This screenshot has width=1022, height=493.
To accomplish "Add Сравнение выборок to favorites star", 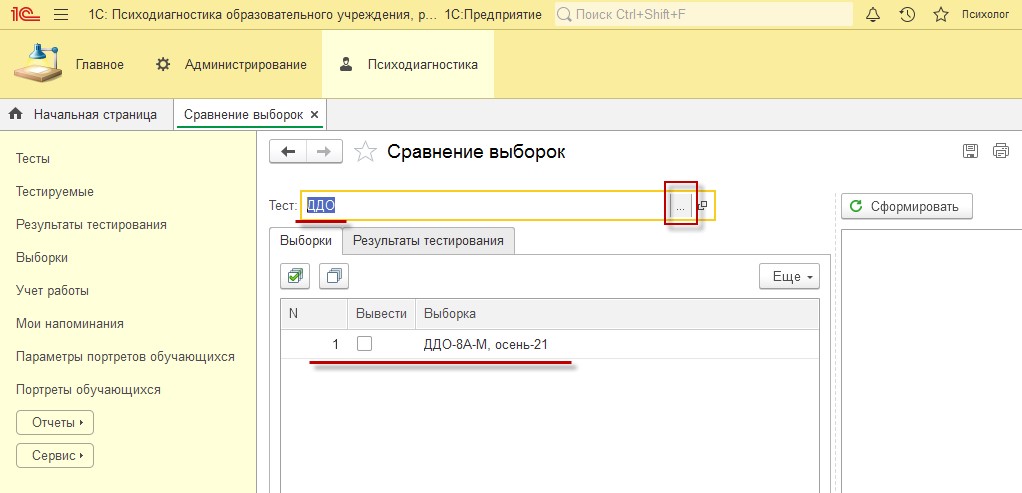I will (365, 152).
